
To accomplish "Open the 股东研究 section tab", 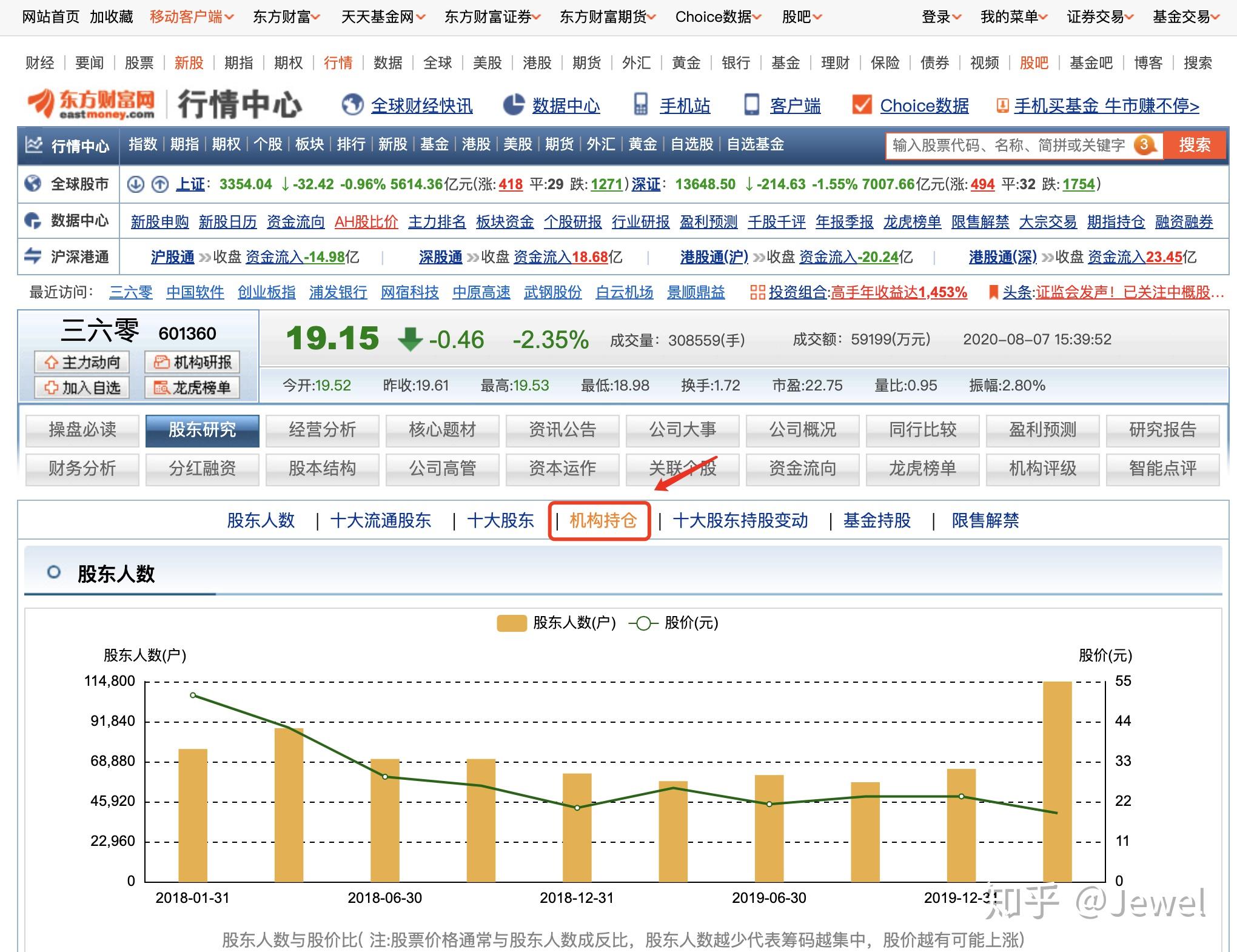I will [203, 430].
